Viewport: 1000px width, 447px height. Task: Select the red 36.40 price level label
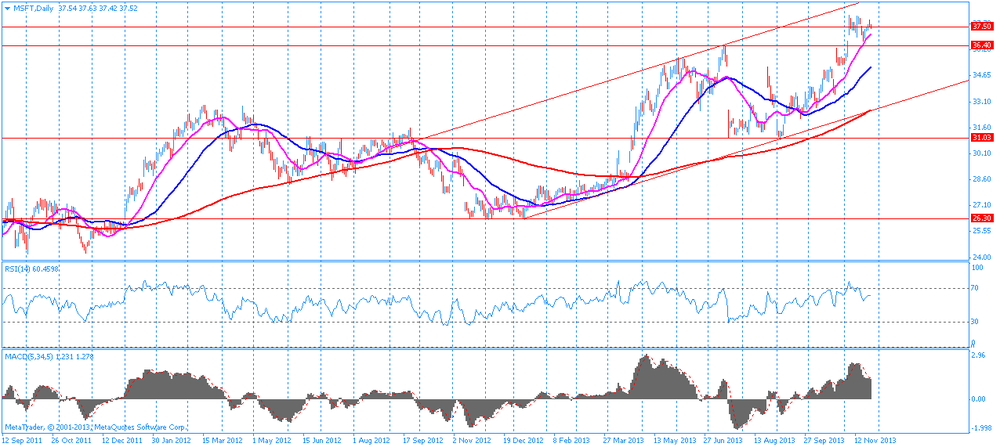(981, 45)
